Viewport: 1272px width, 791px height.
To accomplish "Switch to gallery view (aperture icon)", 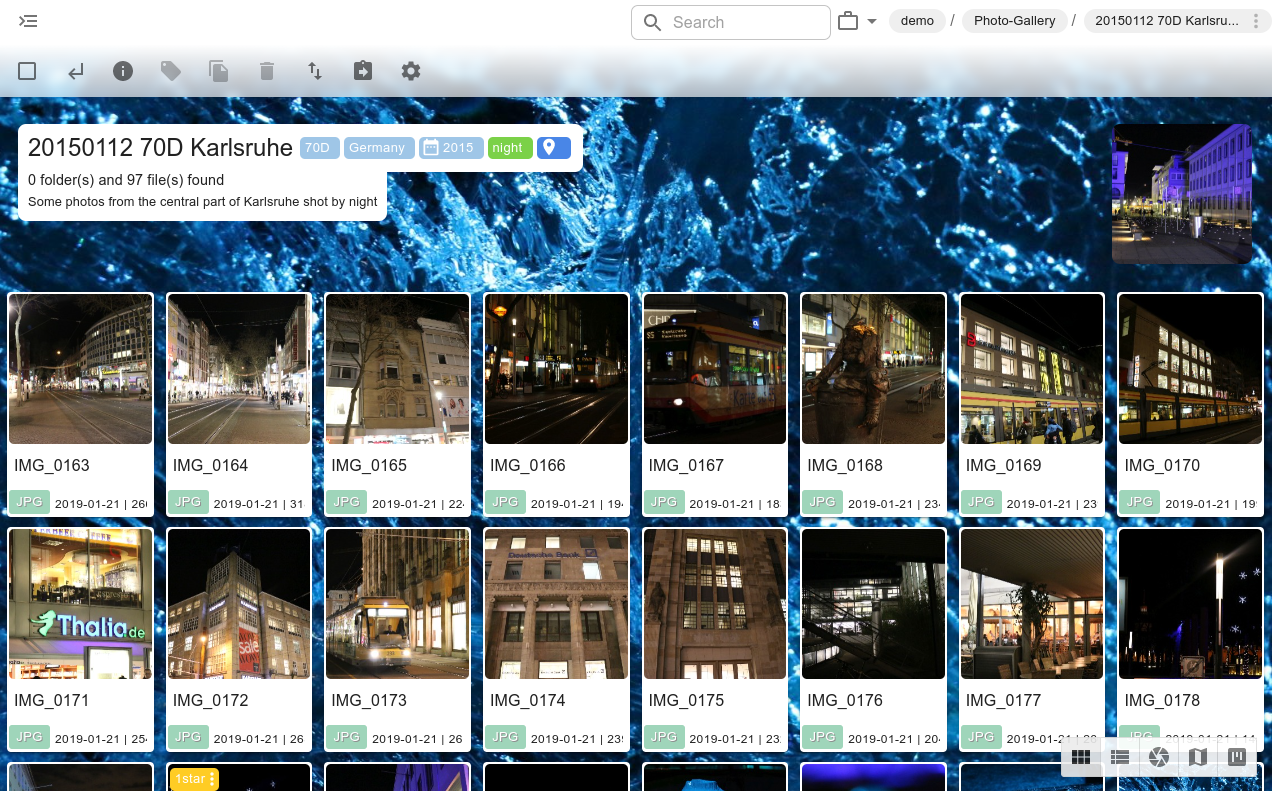I will point(1159,757).
